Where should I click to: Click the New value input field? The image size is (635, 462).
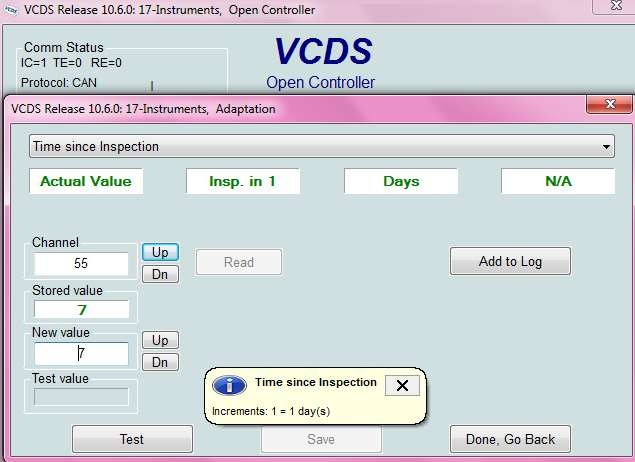click(81, 353)
